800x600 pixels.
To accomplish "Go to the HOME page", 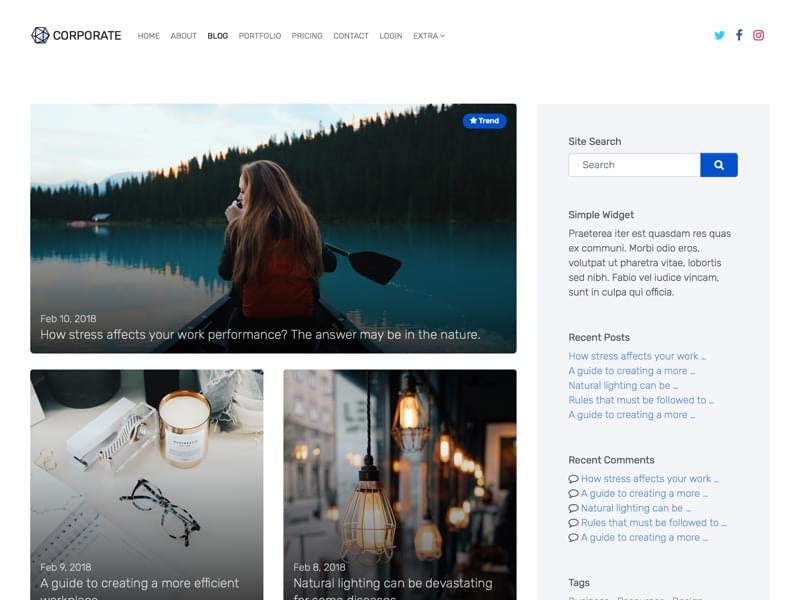I will [148, 36].
